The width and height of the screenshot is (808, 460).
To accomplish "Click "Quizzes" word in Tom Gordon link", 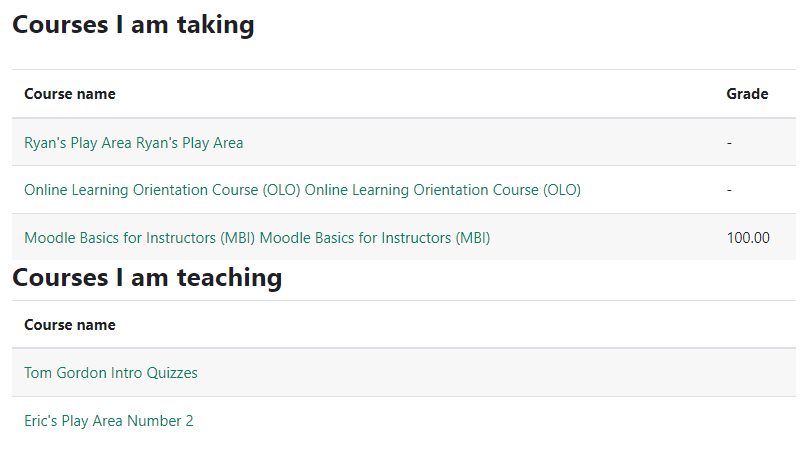I will click(x=172, y=373).
